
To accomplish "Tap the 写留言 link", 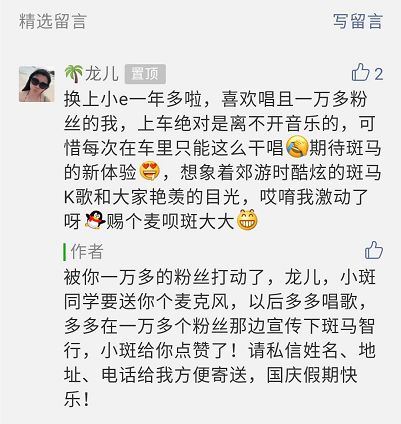I will (357, 21).
